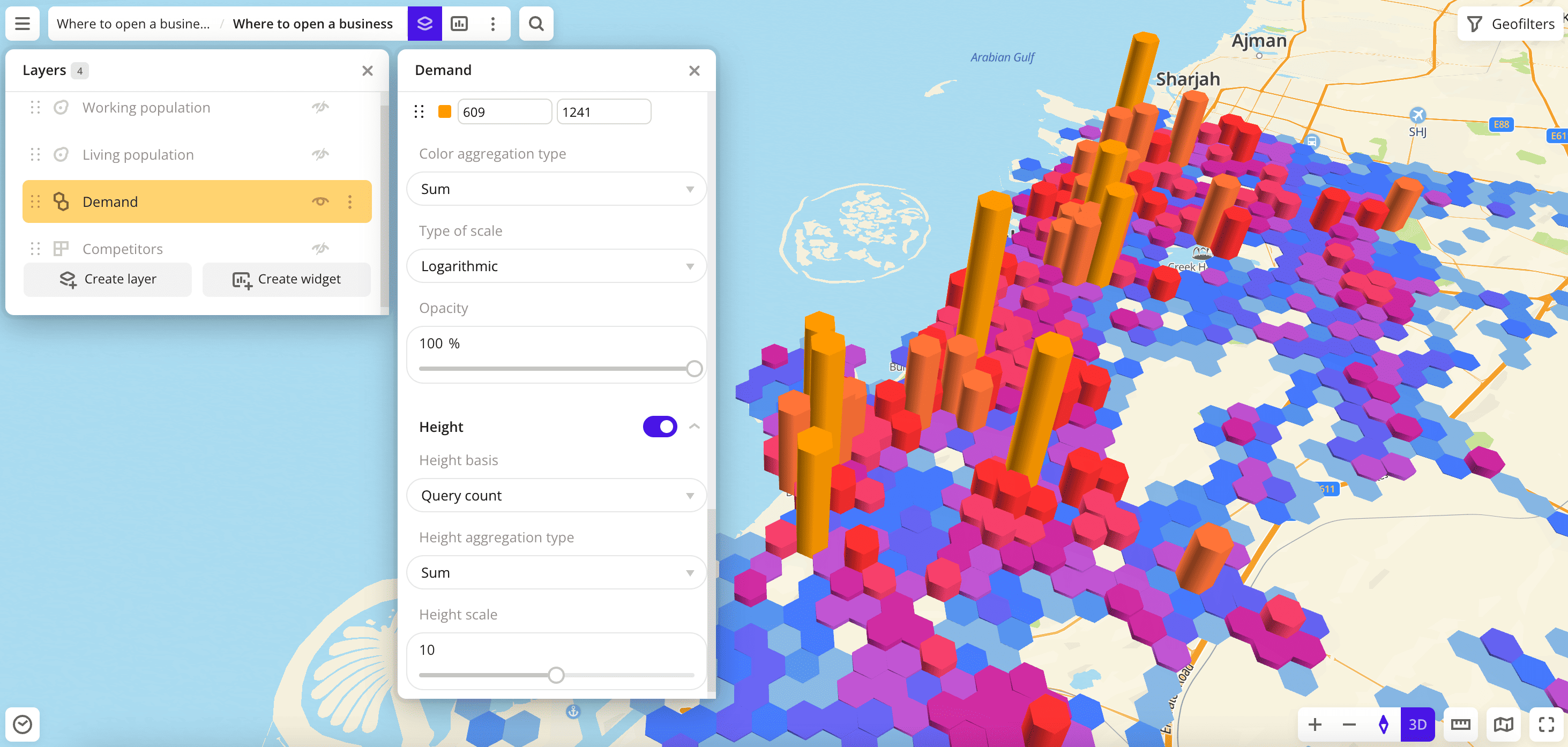Open the search tool in the top toolbar
The height and width of the screenshot is (747, 1568).
coord(536,23)
